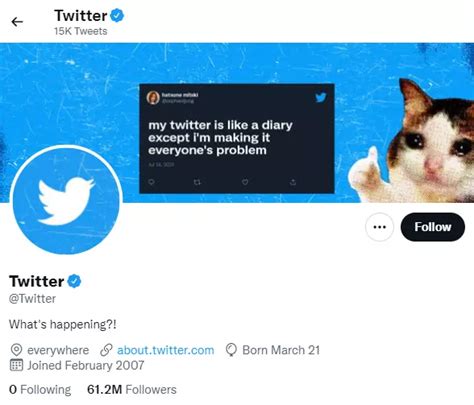Click the share icon in the banner tweet

[x=293, y=182]
